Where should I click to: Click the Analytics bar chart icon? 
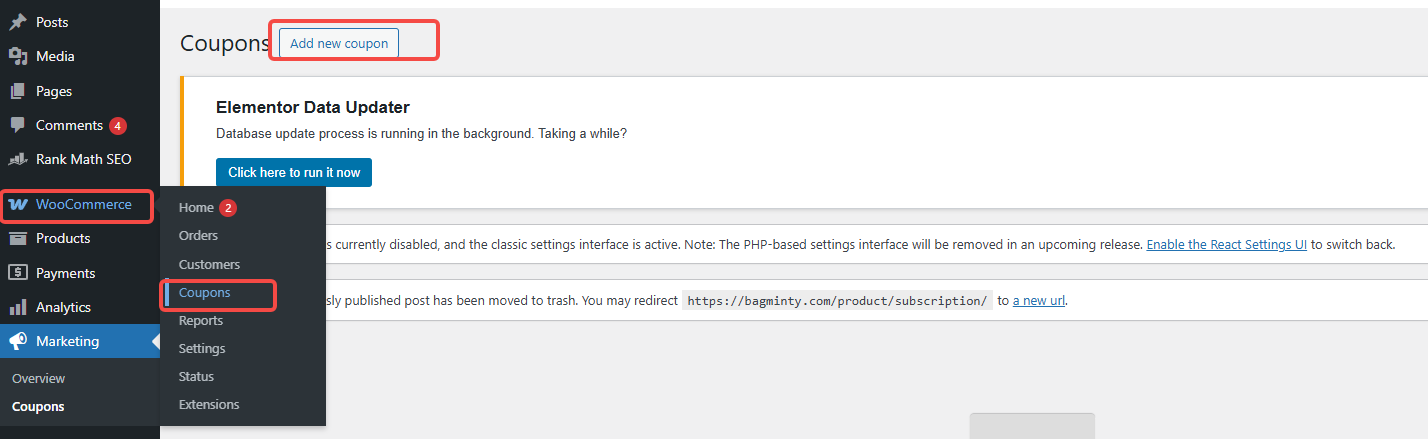17,307
